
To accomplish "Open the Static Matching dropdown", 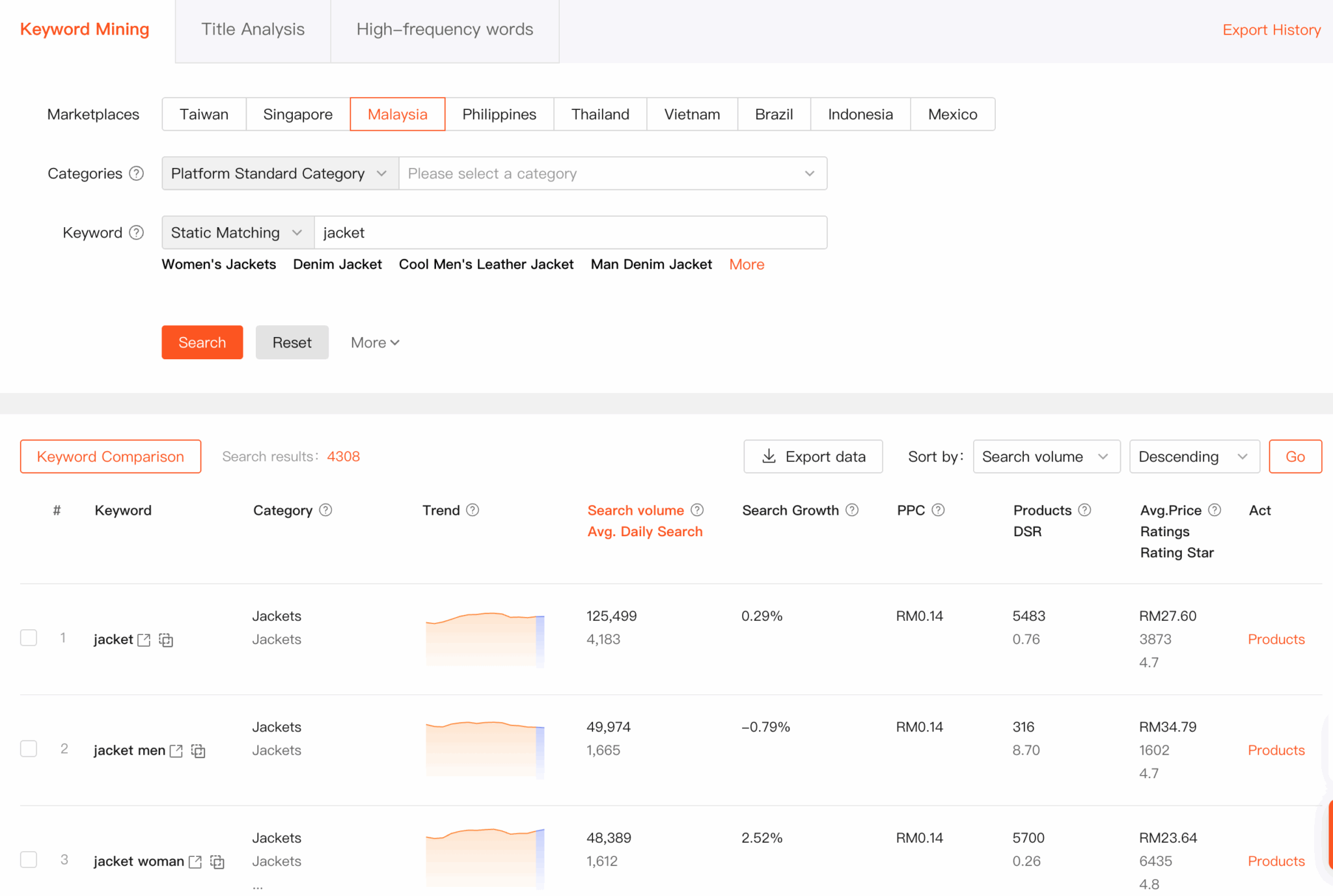I will 236,232.
